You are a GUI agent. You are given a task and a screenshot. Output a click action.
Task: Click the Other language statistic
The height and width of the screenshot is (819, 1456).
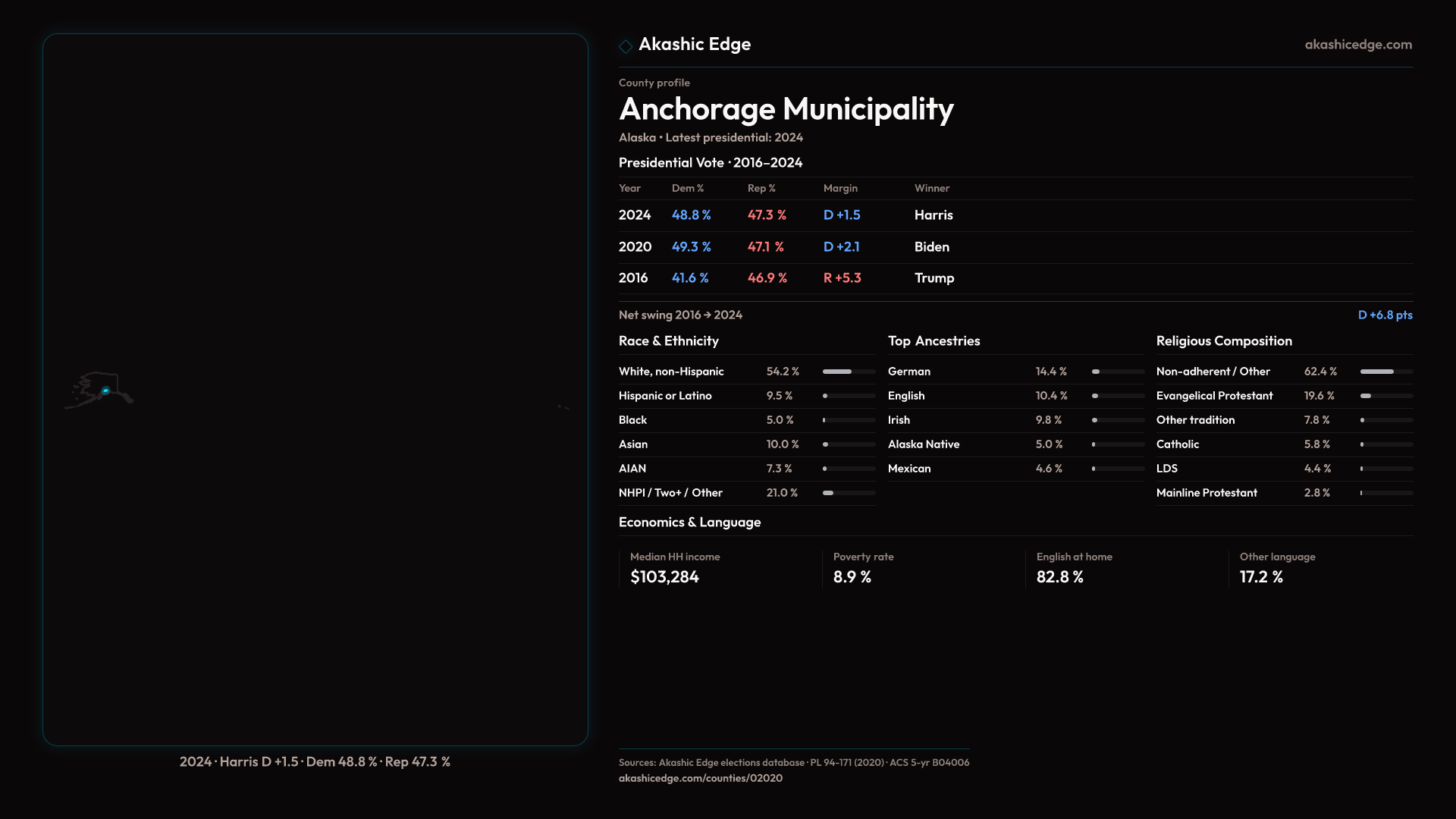[1277, 569]
